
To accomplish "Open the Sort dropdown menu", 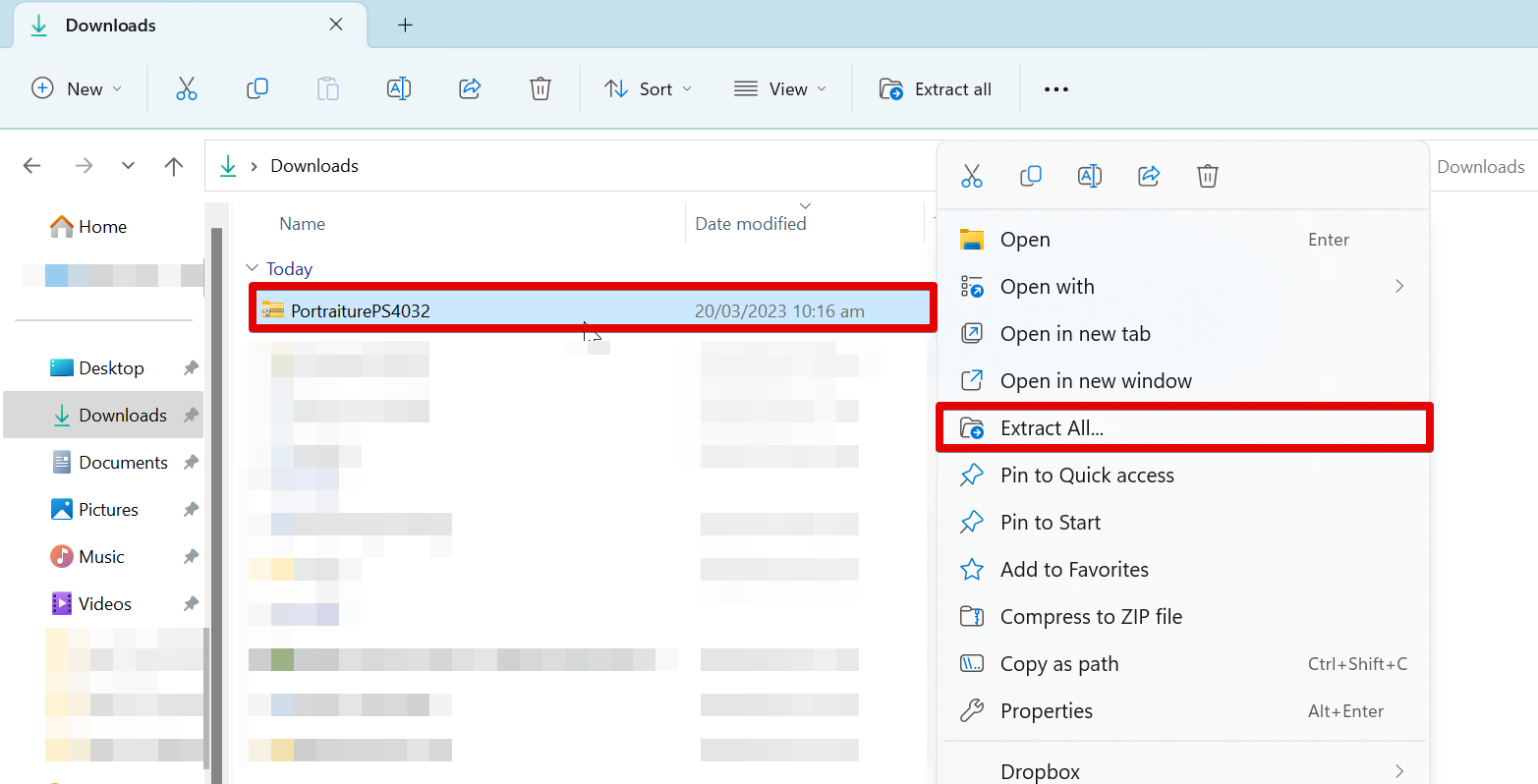I will click(x=648, y=89).
